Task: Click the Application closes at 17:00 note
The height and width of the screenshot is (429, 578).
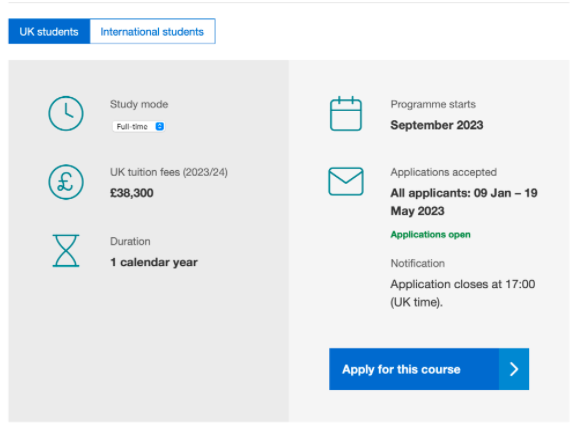Action: tap(463, 293)
